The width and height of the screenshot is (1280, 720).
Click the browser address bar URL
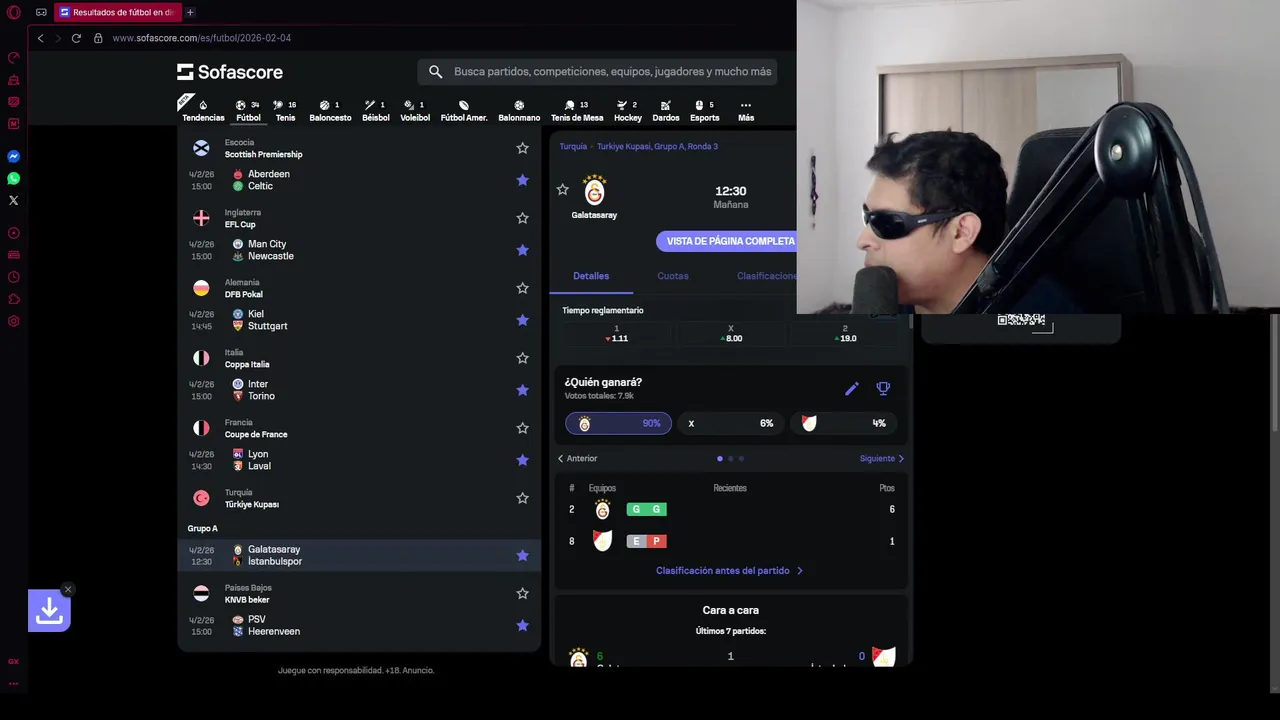point(202,38)
